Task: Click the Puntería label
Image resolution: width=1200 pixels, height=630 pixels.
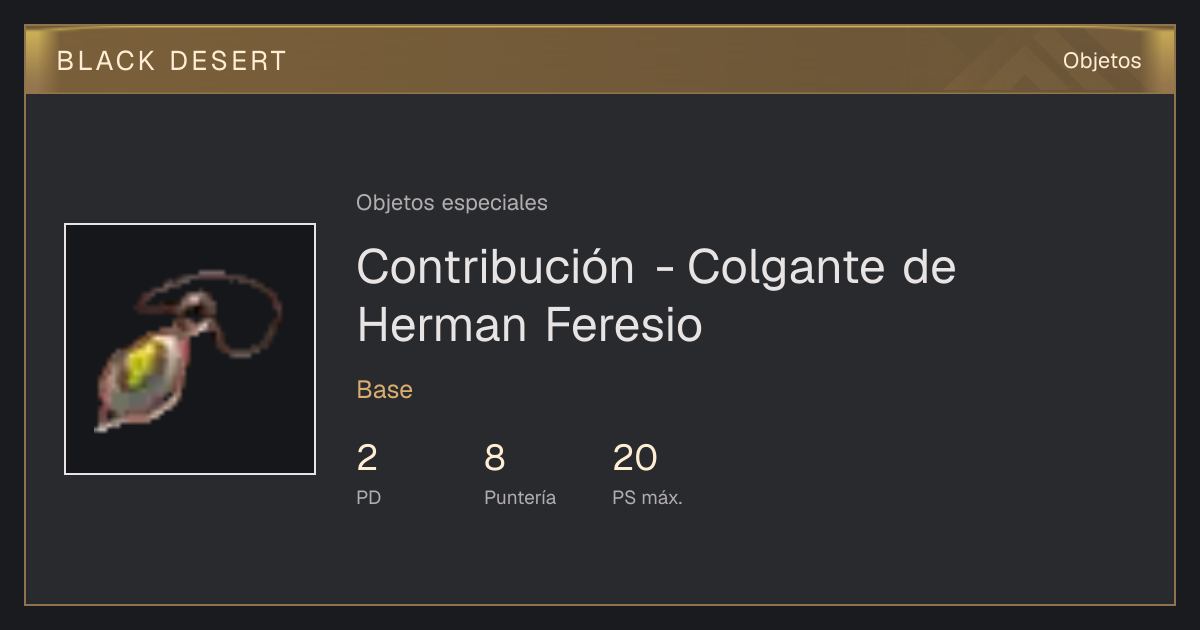Action: click(520, 497)
